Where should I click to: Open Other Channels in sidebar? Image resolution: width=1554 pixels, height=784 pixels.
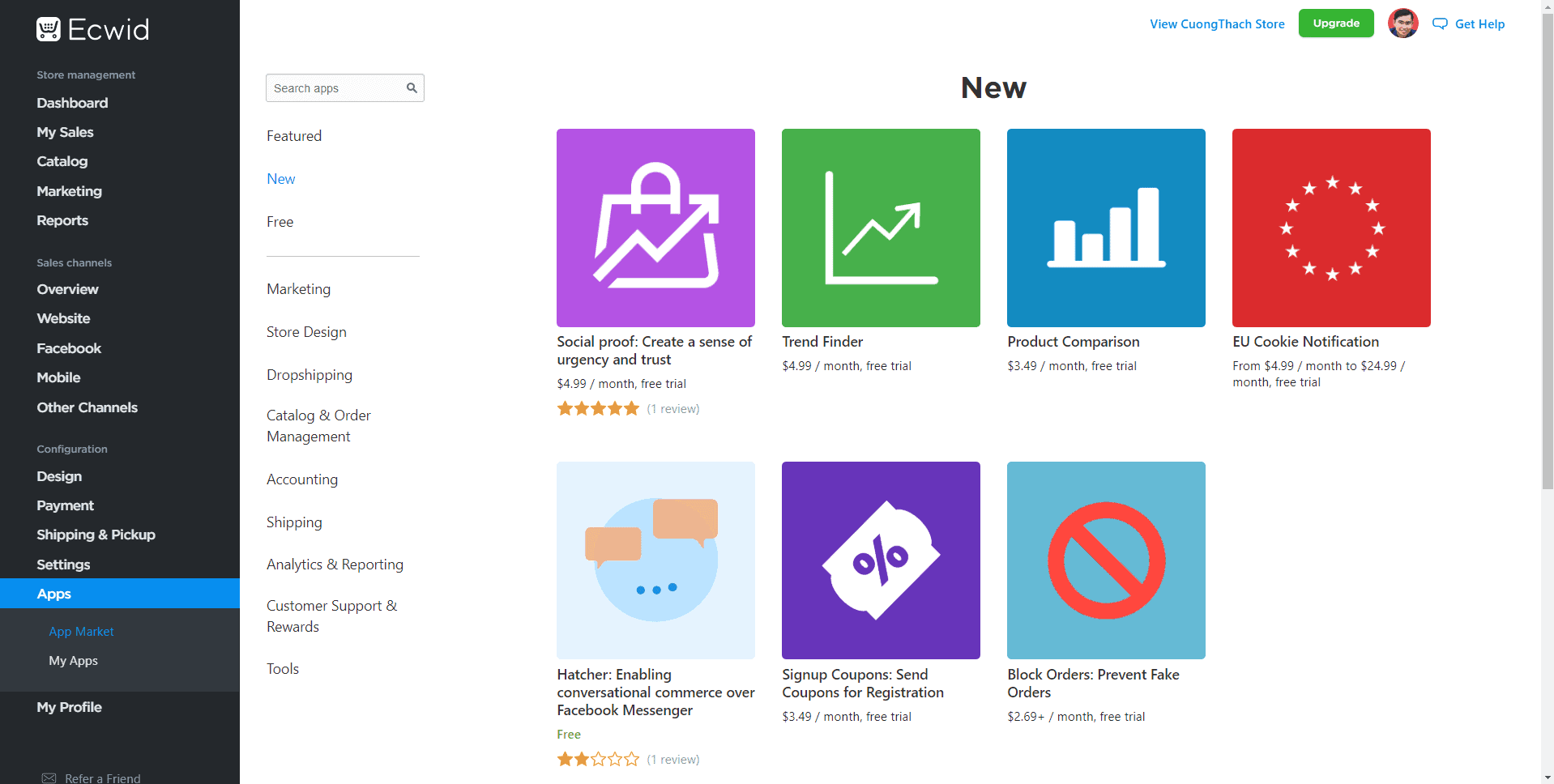(87, 407)
